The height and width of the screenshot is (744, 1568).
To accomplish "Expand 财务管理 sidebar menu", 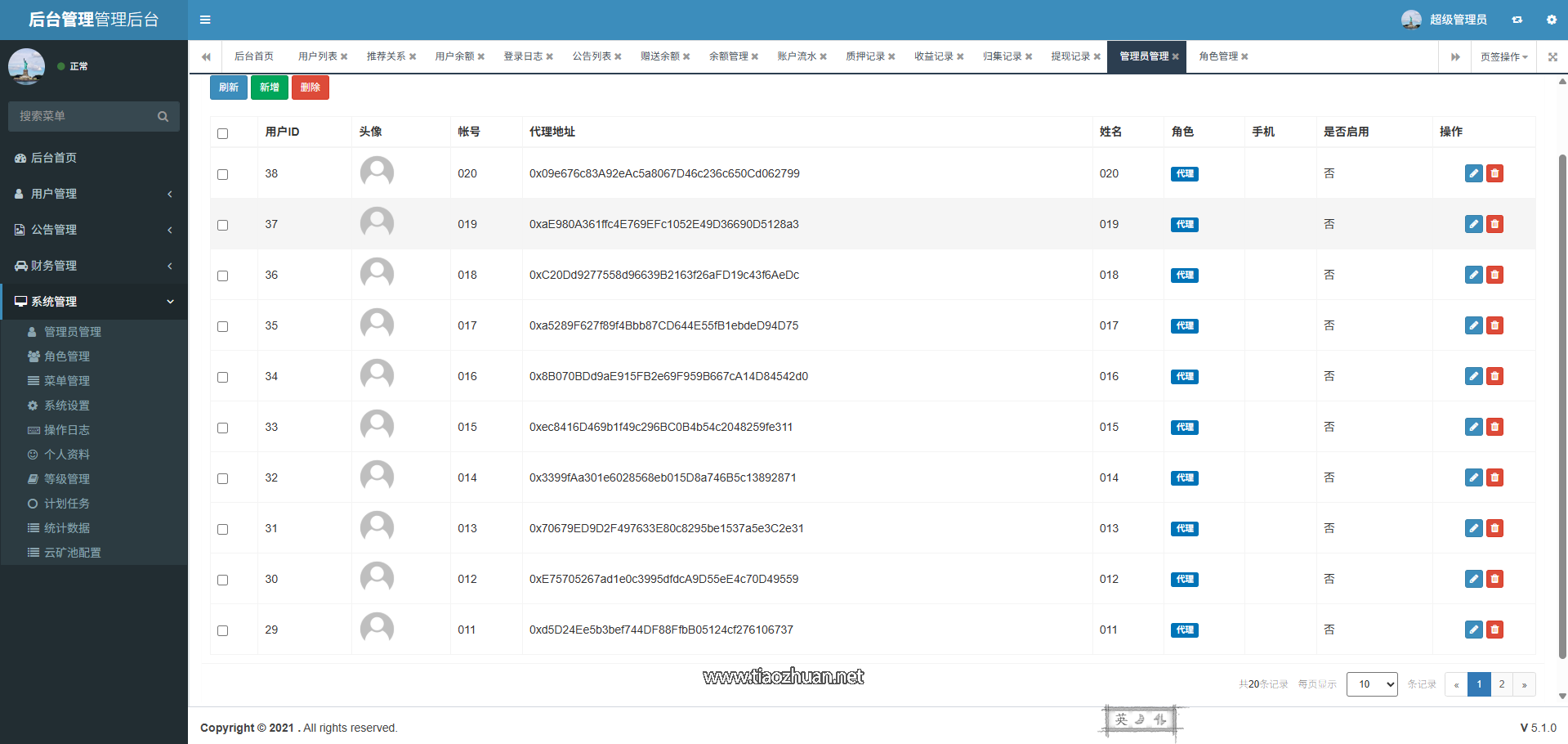I will [94, 266].
